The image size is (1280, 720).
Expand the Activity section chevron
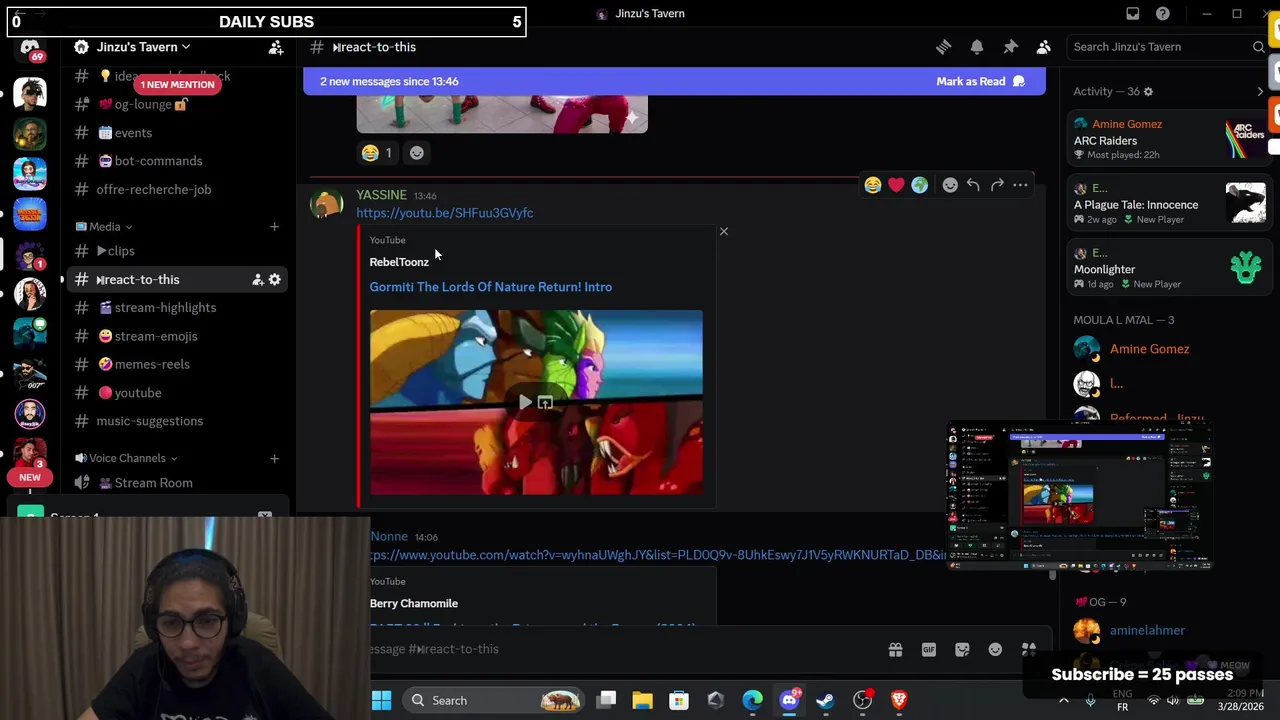pos(1260,92)
